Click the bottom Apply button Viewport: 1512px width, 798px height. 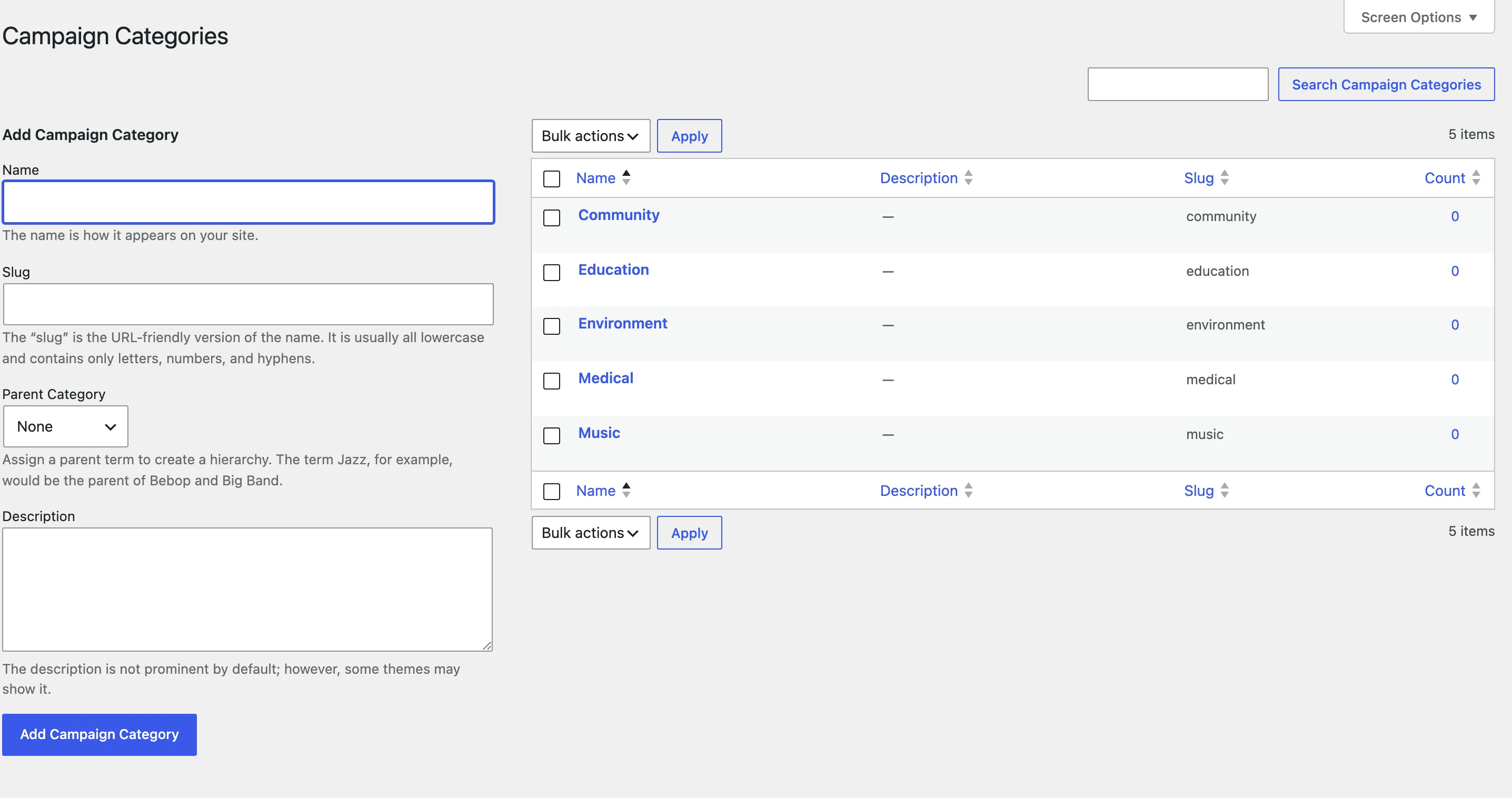click(689, 533)
